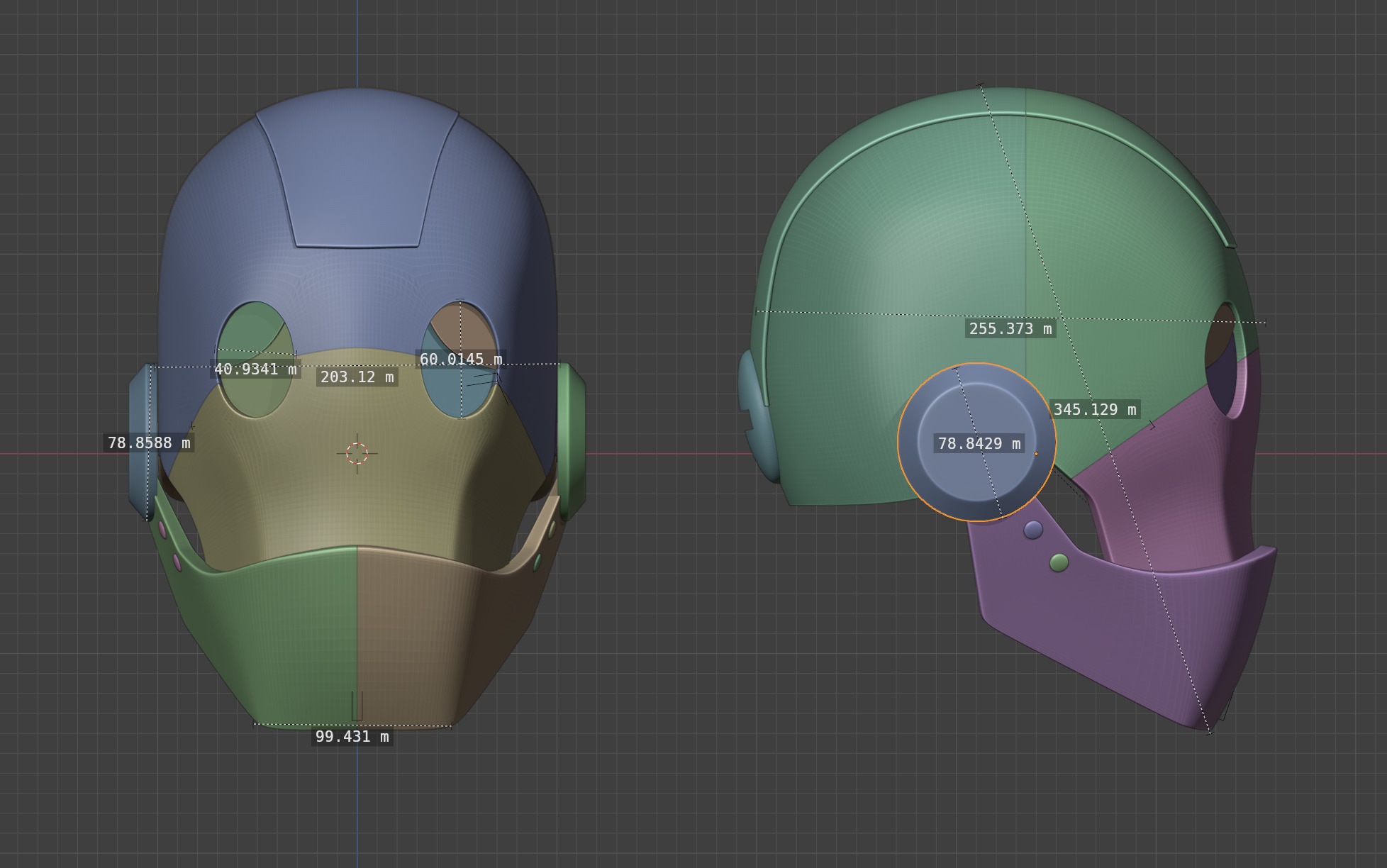Click the 203.12 m measurement label
This screenshot has height=868, width=1387.
pyautogui.click(x=357, y=377)
